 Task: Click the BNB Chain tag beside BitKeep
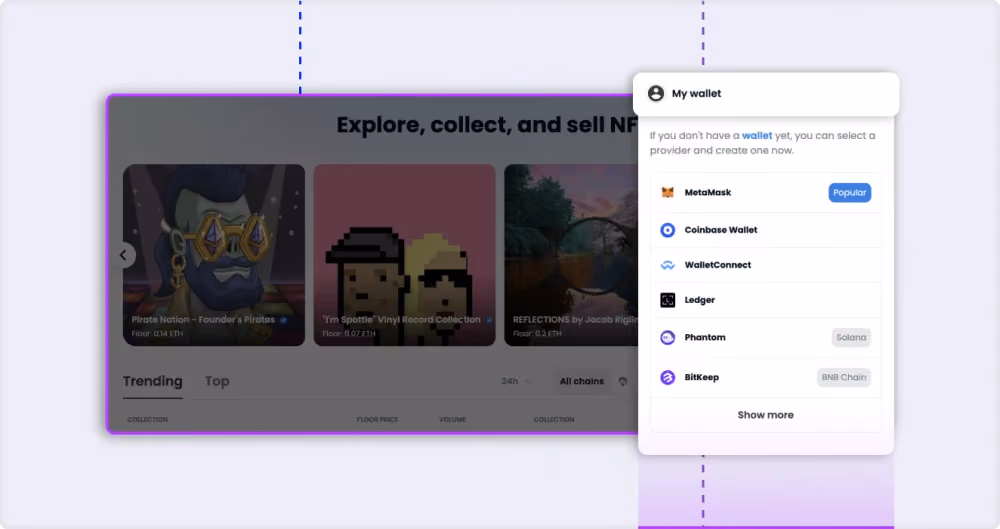[x=844, y=377]
